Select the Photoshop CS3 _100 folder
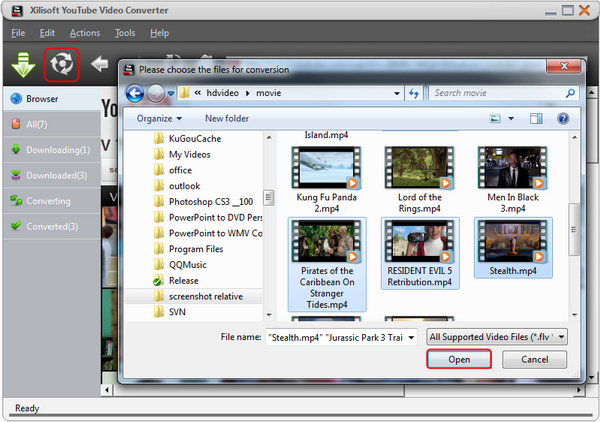600x422 pixels. (x=203, y=202)
